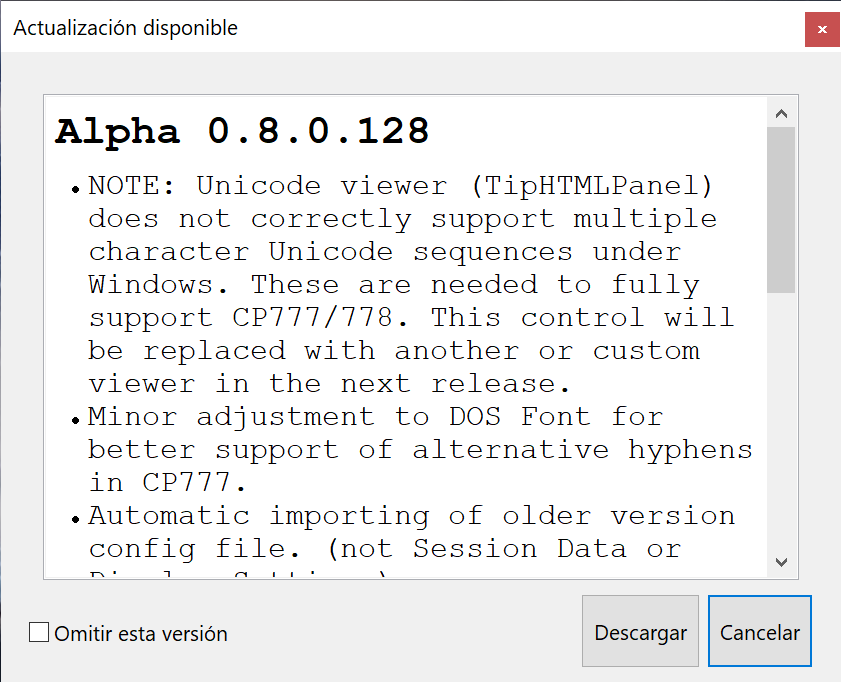Click the empty scrollbar track below the thumb

[782, 420]
